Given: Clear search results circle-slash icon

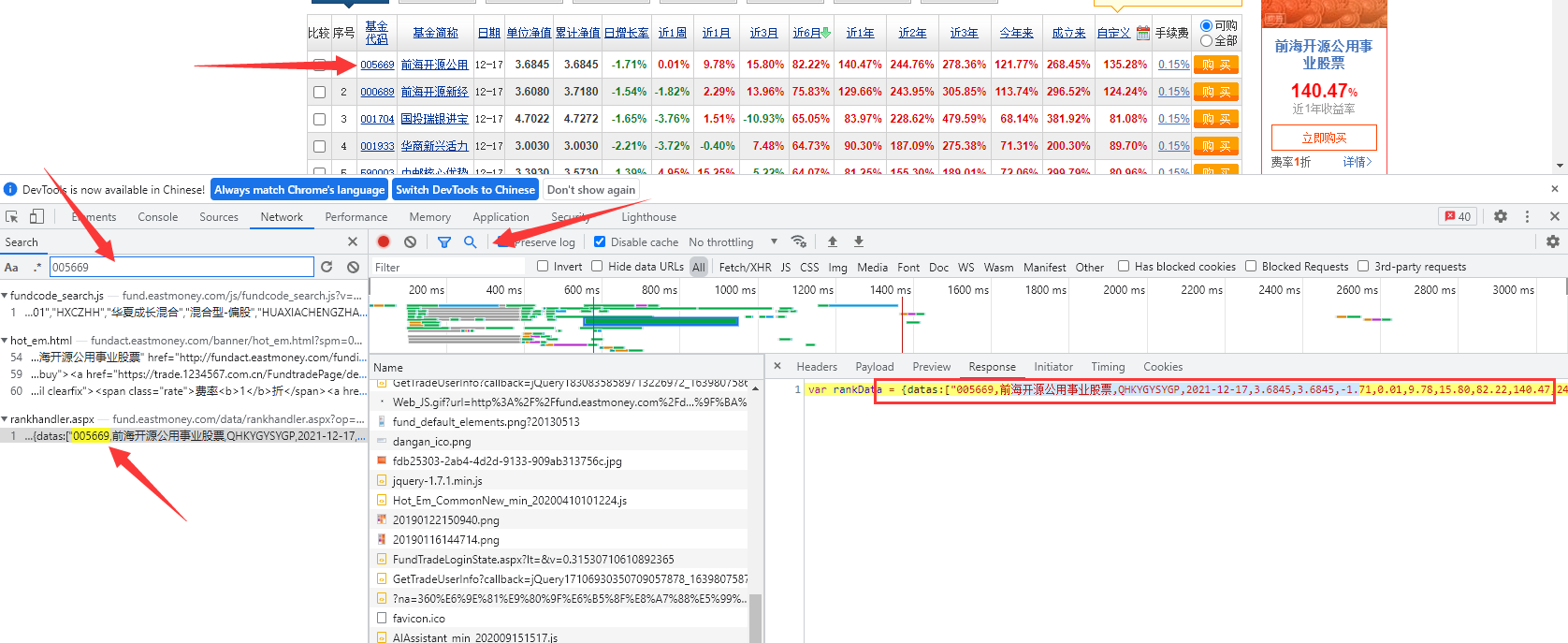Looking at the screenshot, I should click(x=353, y=267).
